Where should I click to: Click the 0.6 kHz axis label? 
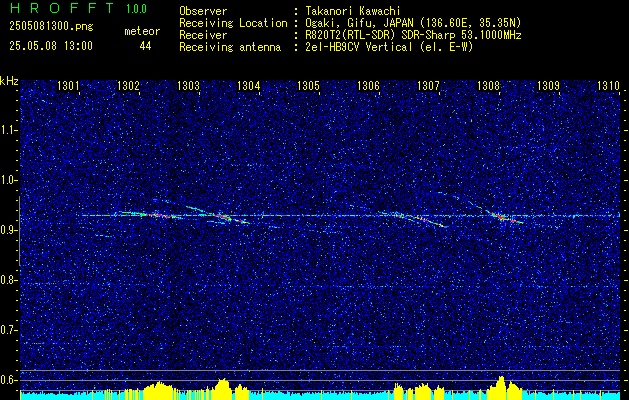click(10, 380)
